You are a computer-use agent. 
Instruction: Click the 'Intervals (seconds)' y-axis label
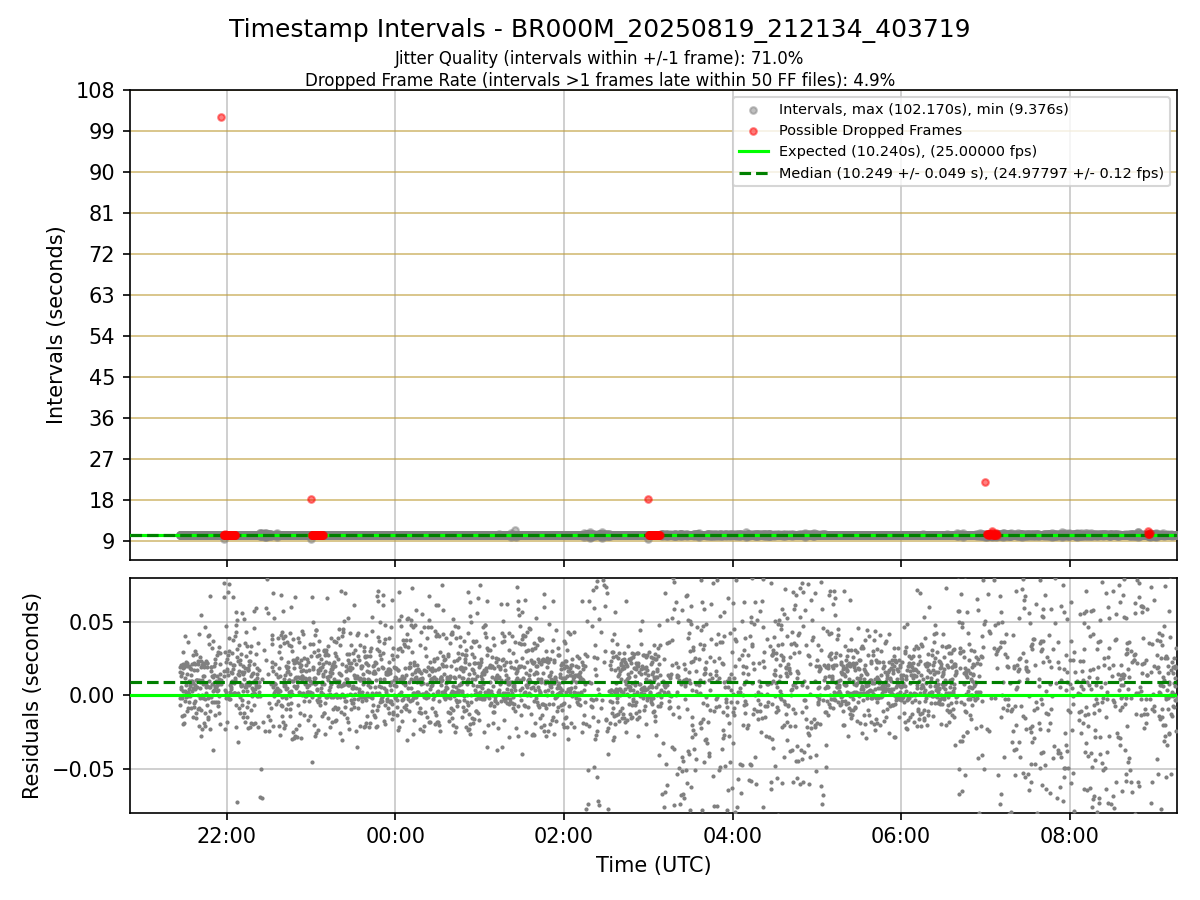click(x=56, y=325)
